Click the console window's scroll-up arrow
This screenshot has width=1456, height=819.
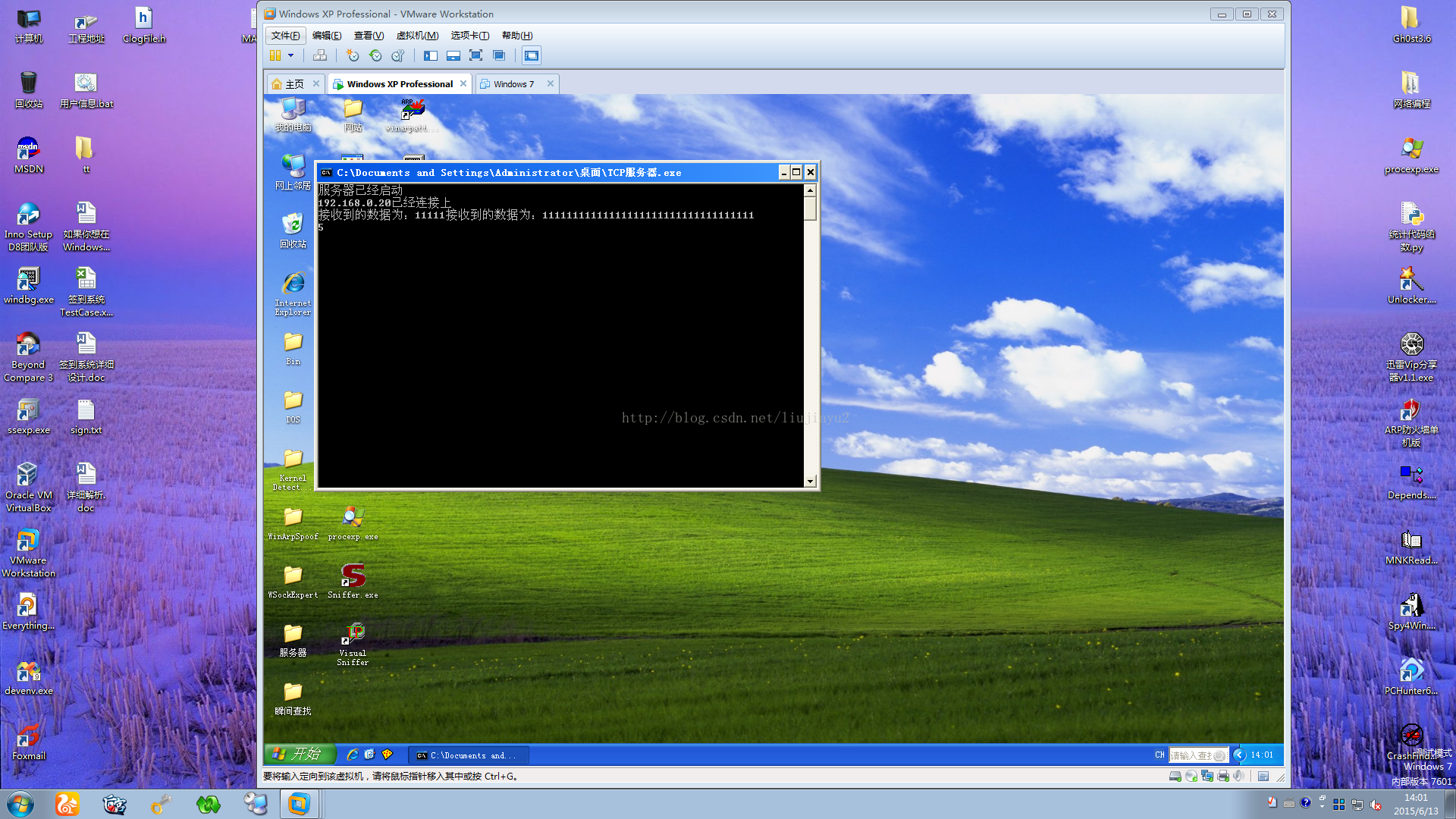tap(810, 190)
